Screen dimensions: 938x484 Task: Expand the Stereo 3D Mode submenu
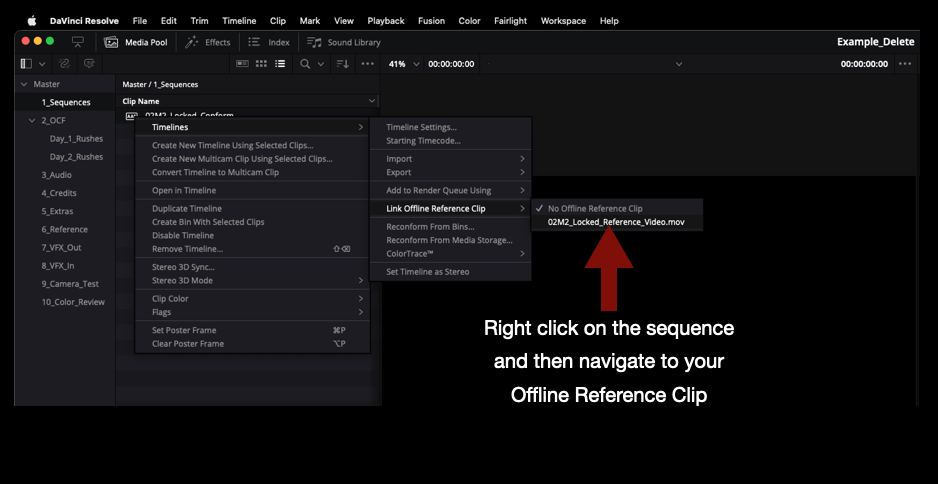click(252, 280)
